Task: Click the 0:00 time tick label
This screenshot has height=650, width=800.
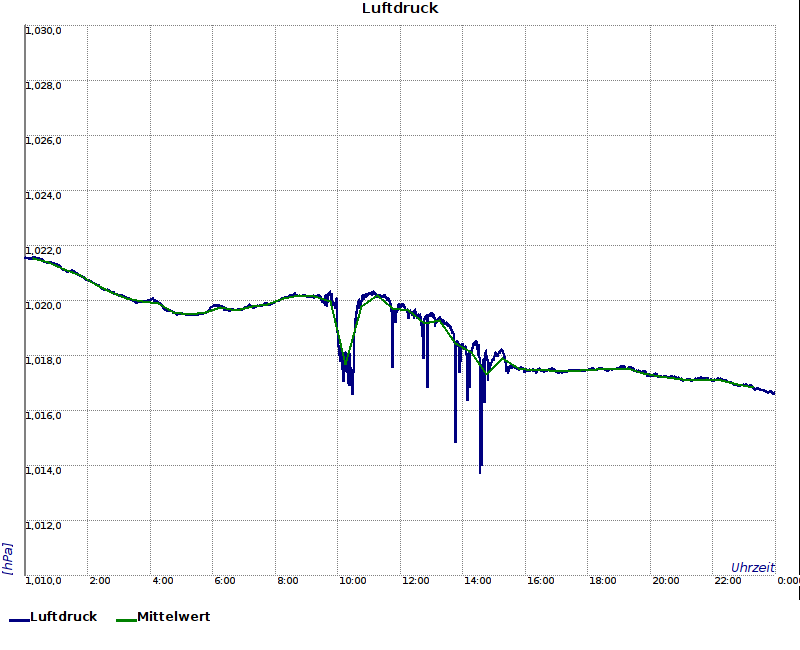Action: [x=788, y=581]
